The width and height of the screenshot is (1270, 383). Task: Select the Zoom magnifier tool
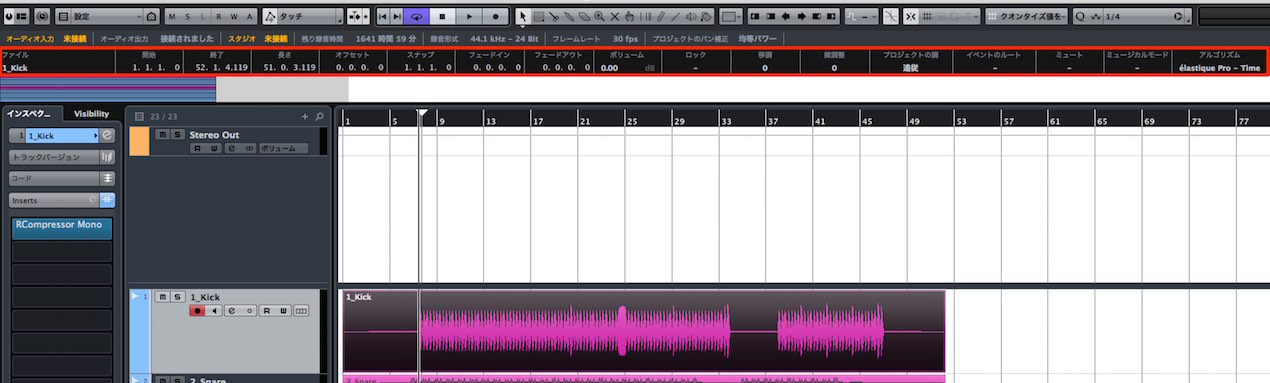click(599, 17)
